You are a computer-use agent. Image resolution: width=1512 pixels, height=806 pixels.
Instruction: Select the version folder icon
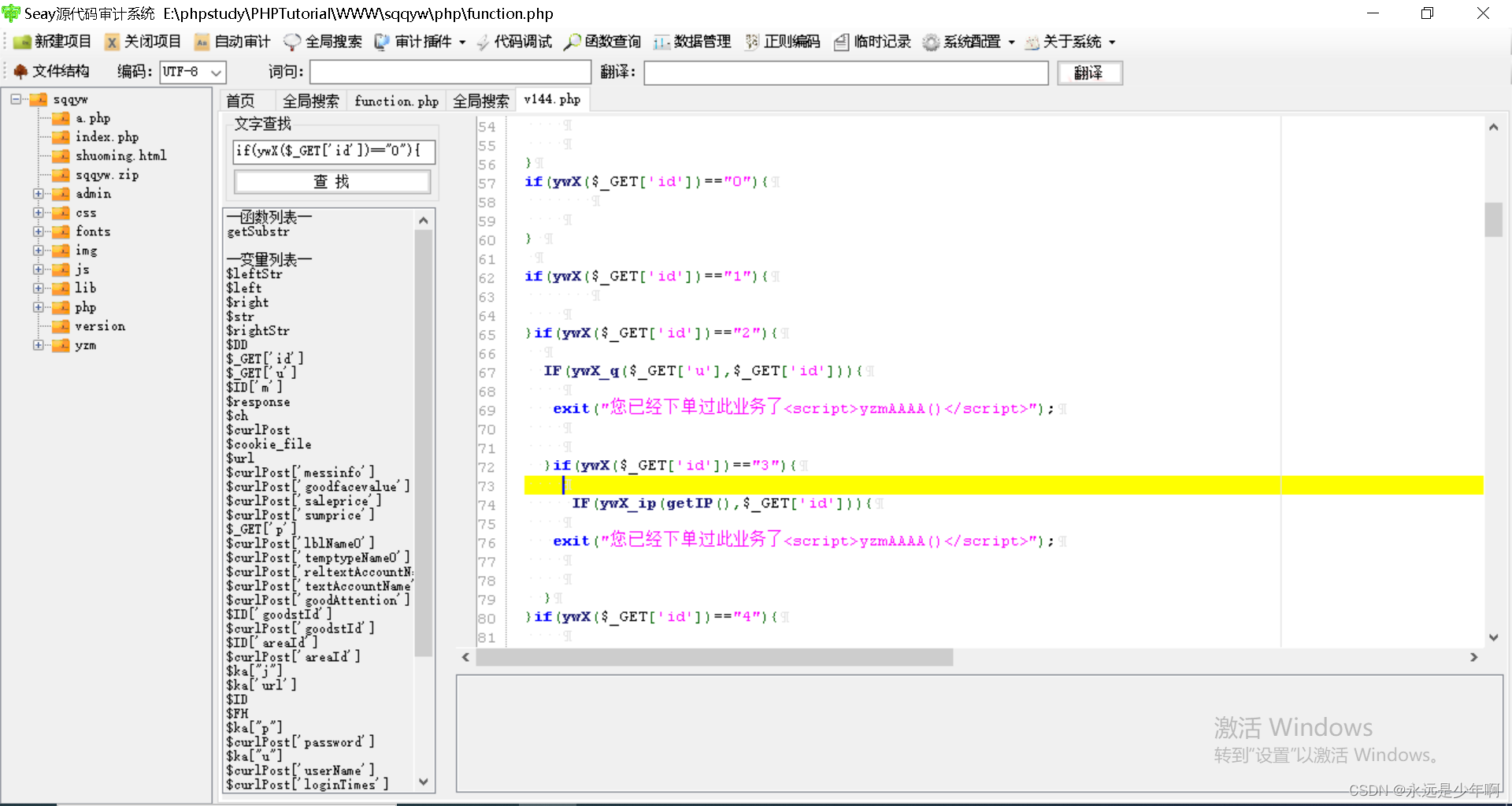61,326
